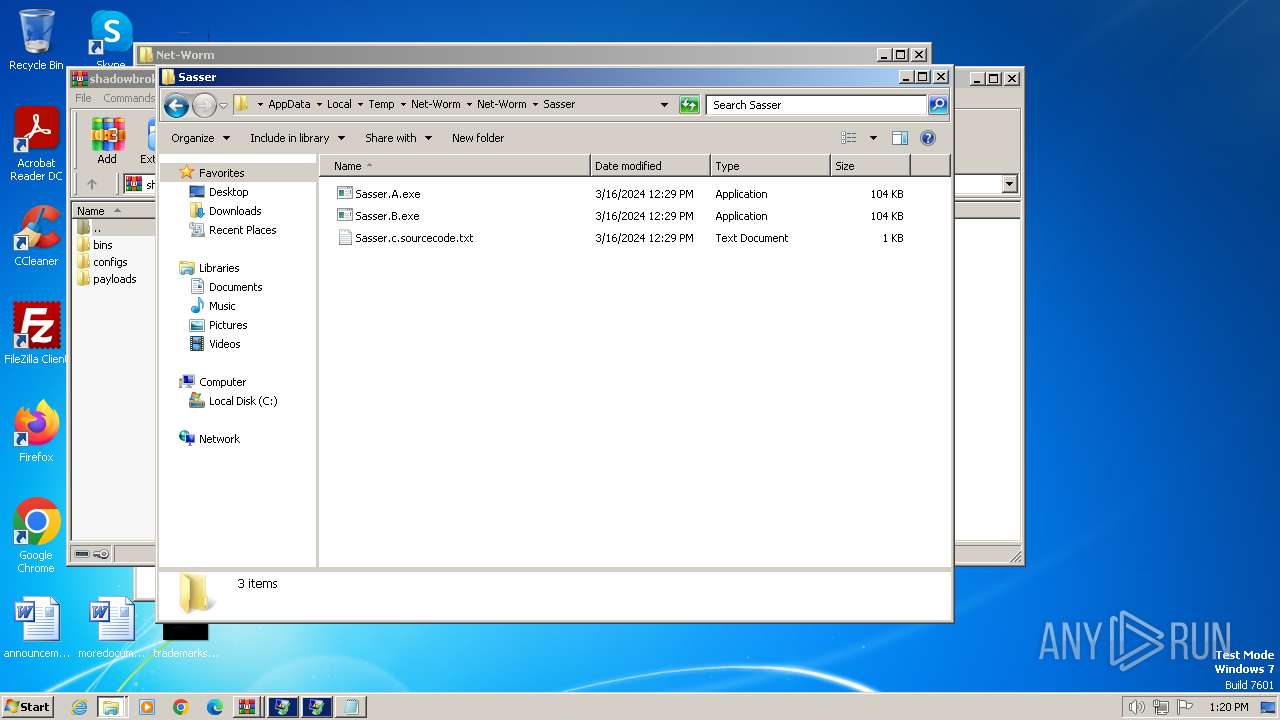The height and width of the screenshot is (720, 1280).
Task: Open the Recycle Bin desktop icon
Action: click(36, 40)
